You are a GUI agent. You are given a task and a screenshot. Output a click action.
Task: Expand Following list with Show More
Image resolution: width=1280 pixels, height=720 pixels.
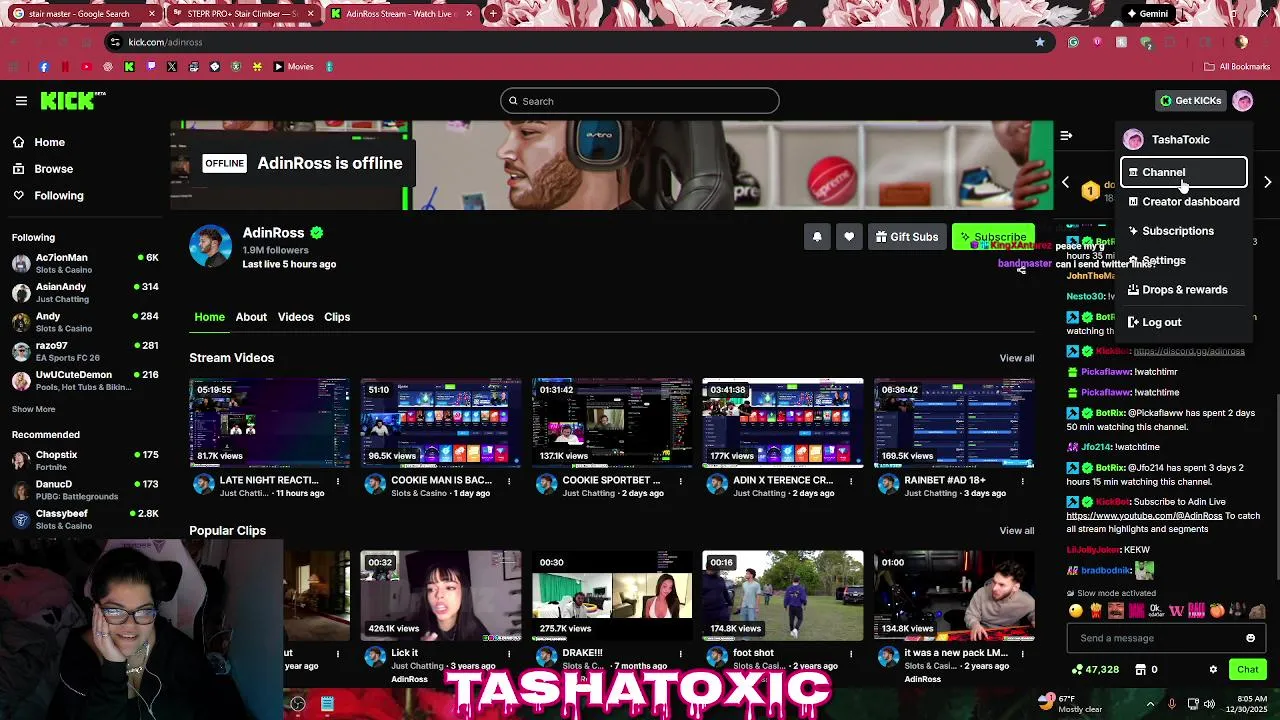(33, 409)
